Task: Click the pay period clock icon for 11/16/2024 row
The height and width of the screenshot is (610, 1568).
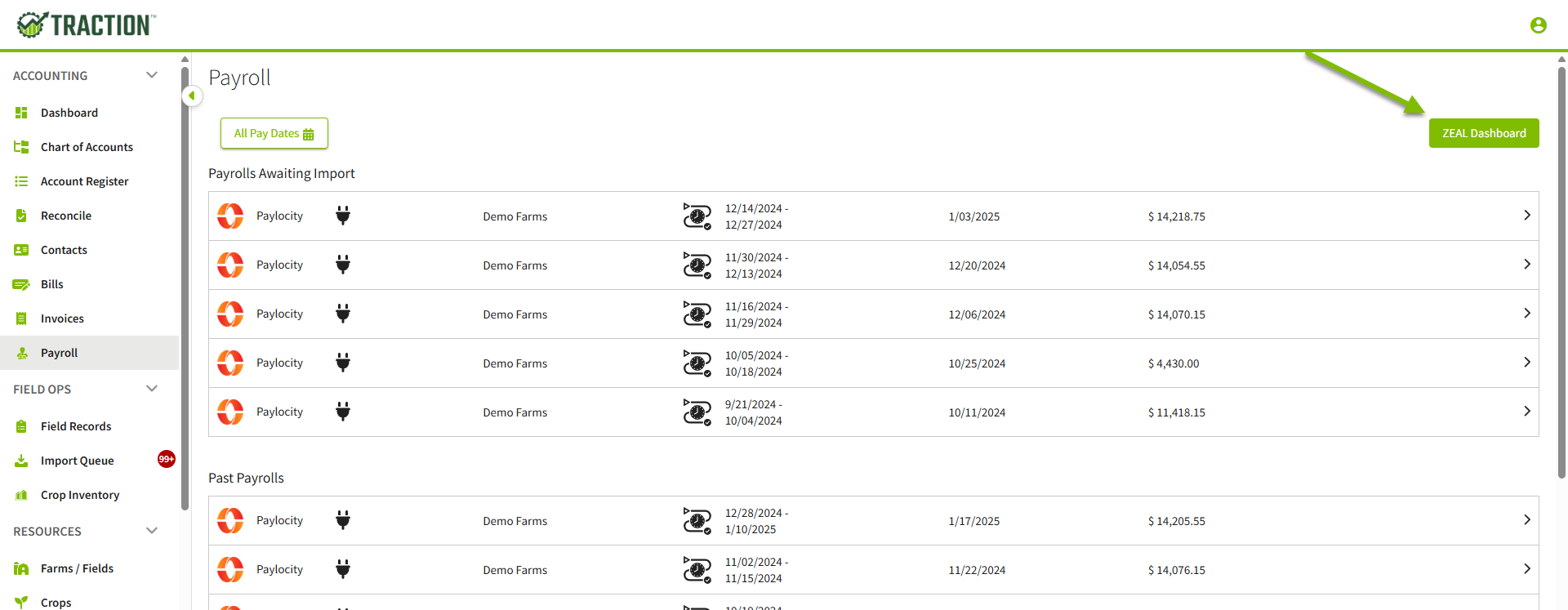Action: 697,314
